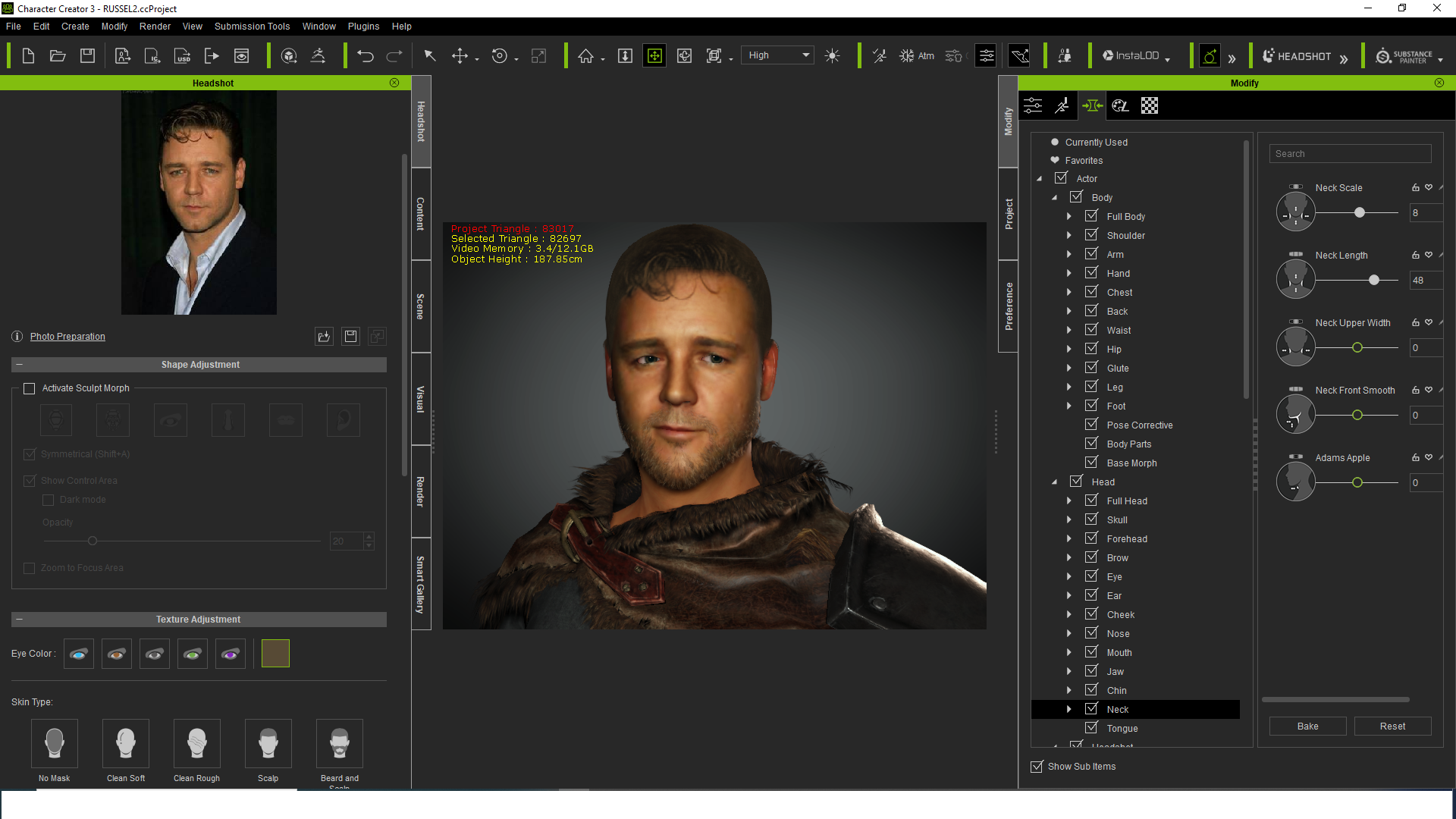Select Clean Rough skin type

(x=197, y=743)
